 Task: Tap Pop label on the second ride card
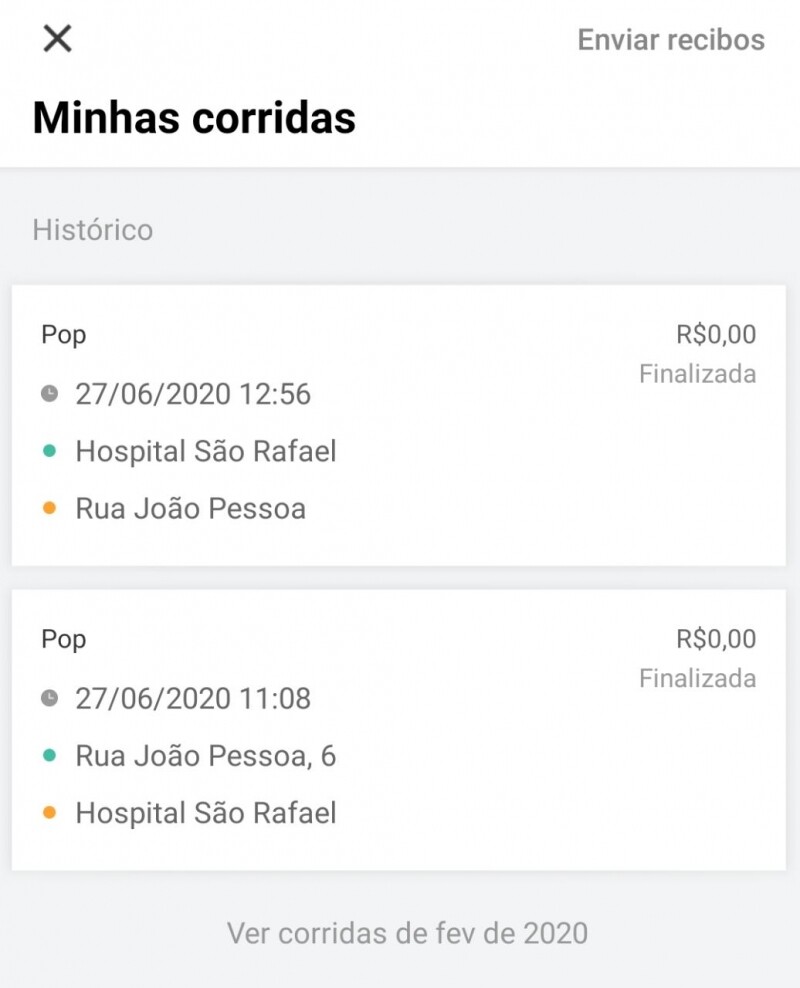(x=64, y=639)
